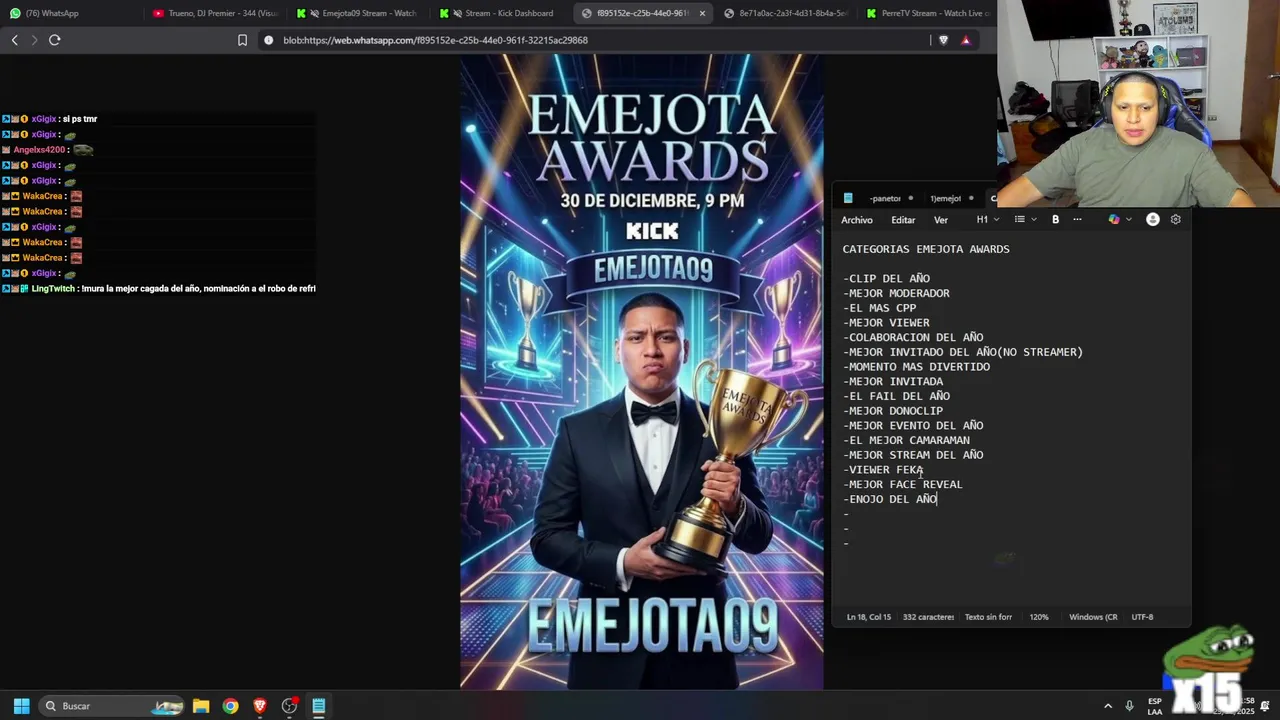The height and width of the screenshot is (720, 1280).
Task: Switch to the 8e71a0ac blob tab
Action: pos(787,13)
